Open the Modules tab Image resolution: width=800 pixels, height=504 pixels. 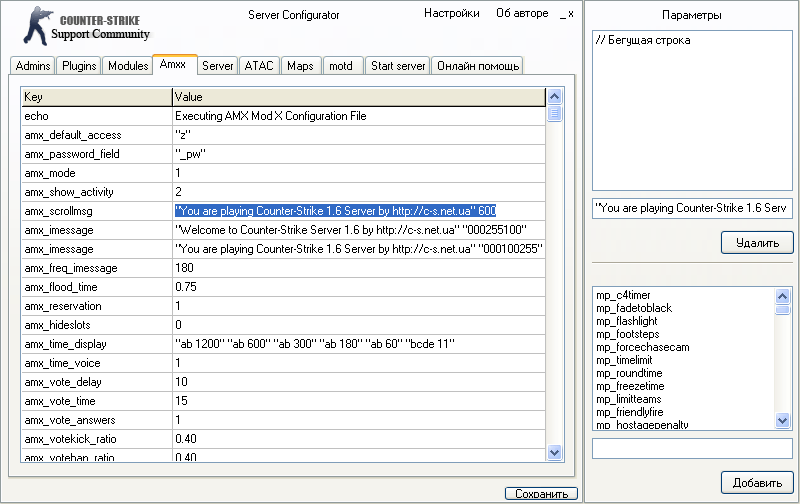(128, 66)
